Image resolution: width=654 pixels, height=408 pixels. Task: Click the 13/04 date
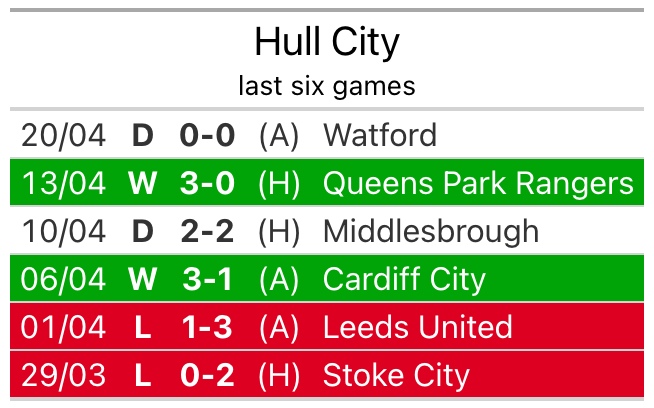pos(63,183)
